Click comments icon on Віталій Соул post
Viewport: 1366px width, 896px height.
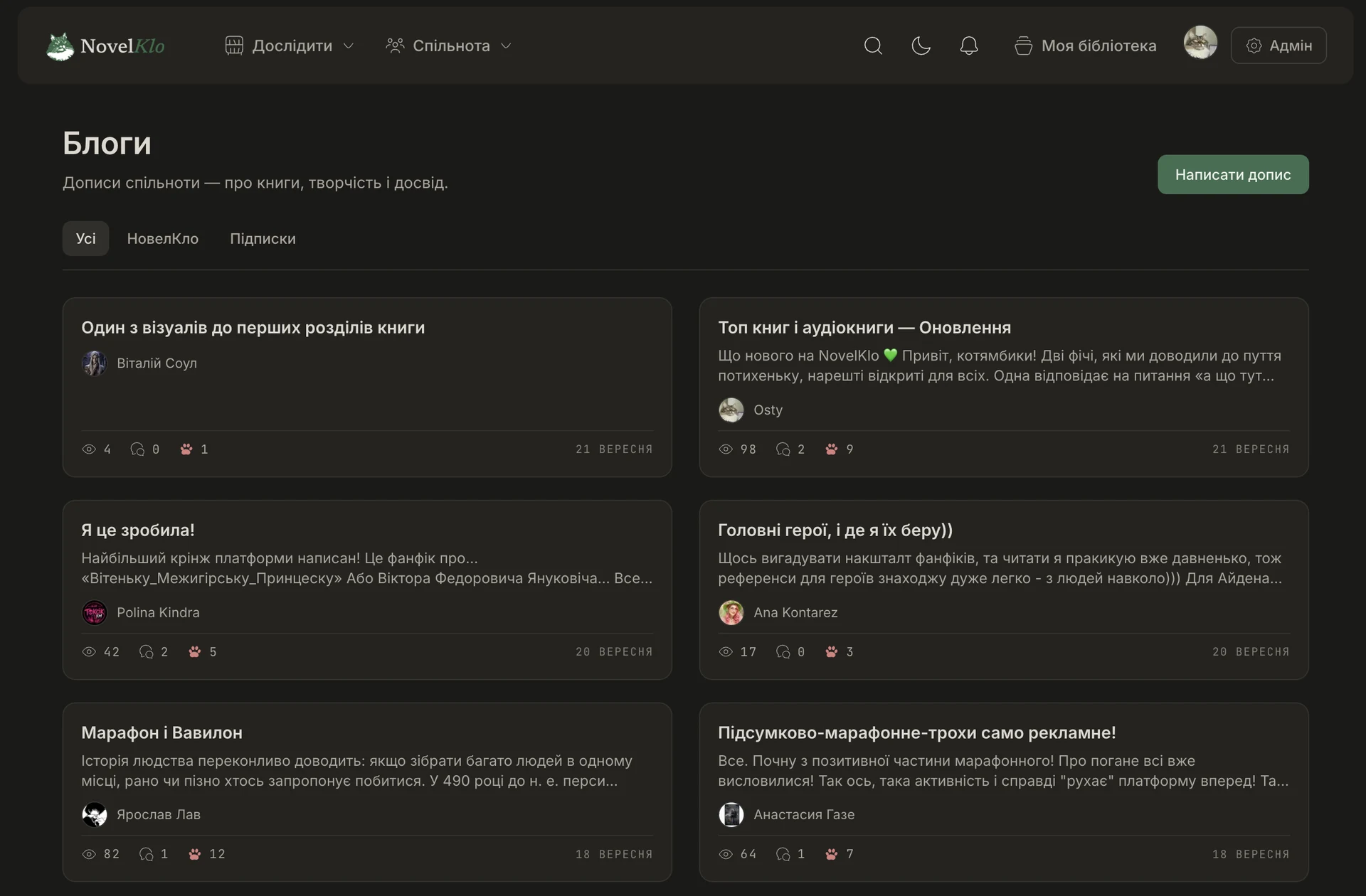[137, 449]
